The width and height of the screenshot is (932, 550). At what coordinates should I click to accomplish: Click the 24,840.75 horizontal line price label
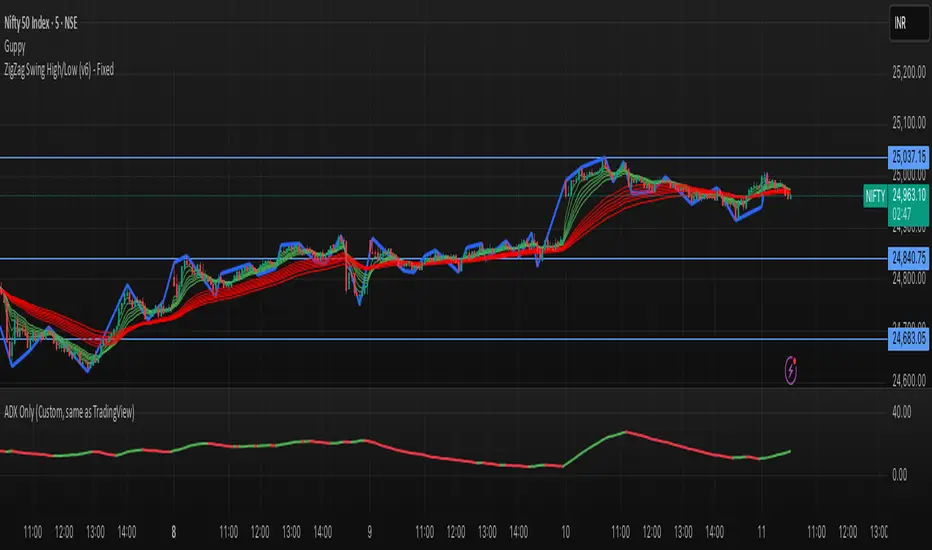coord(908,258)
